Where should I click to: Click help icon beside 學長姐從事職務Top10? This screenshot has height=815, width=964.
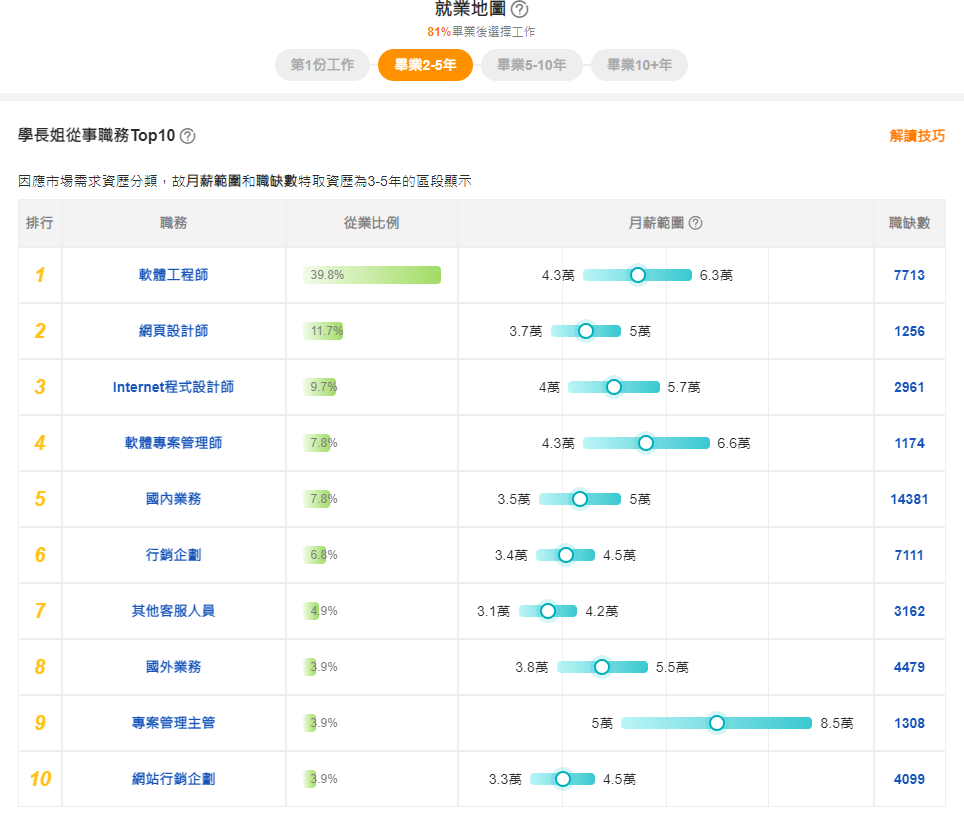tap(187, 136)
